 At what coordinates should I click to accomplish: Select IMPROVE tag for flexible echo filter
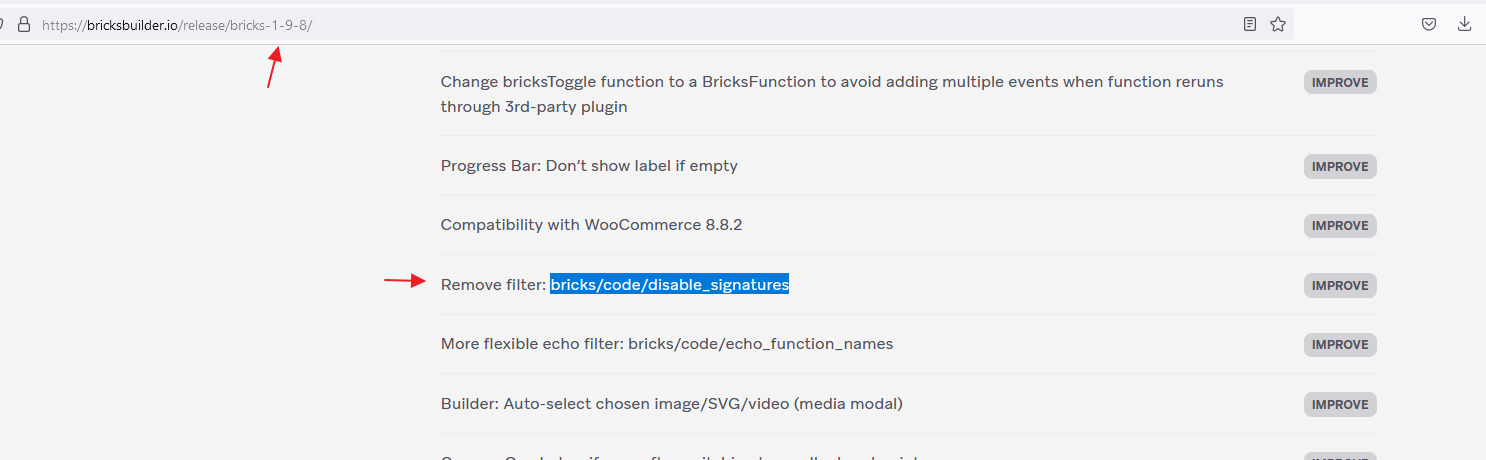[1340, 344]
